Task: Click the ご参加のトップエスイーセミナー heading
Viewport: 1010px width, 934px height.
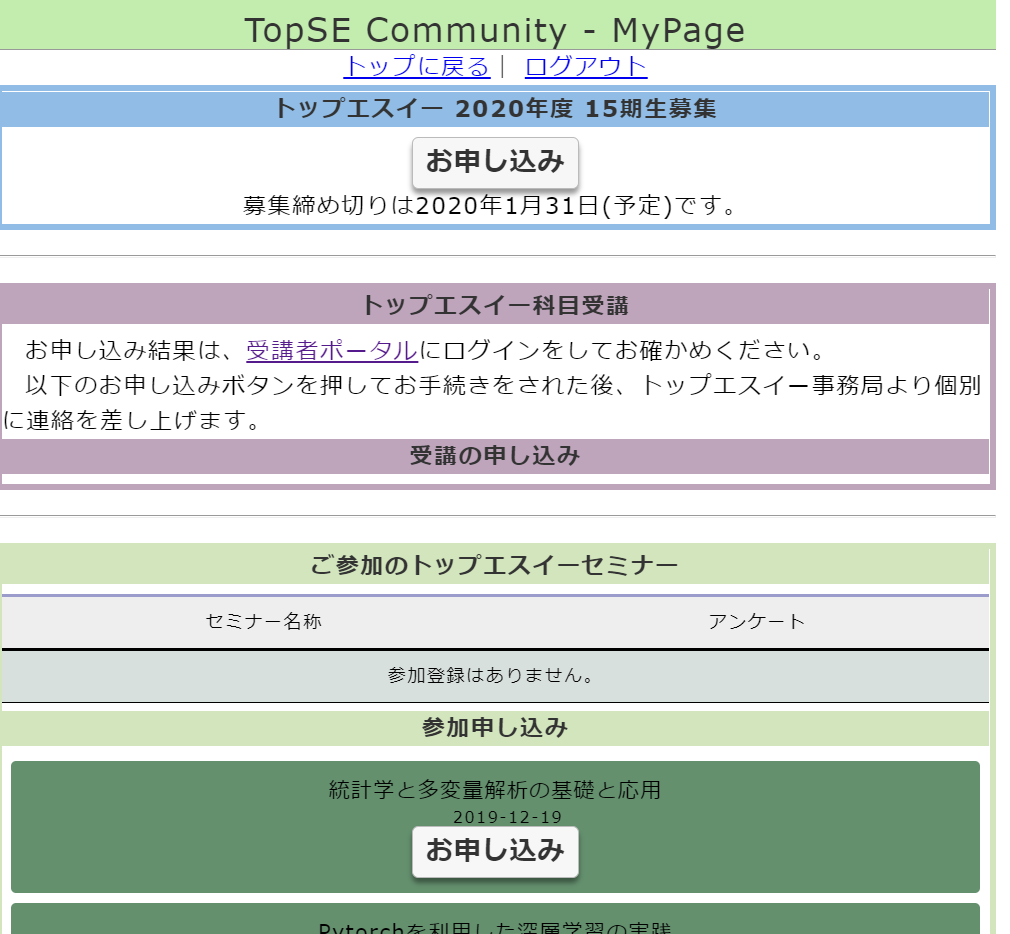Action: pyautogui.click(x=495, y=566)
